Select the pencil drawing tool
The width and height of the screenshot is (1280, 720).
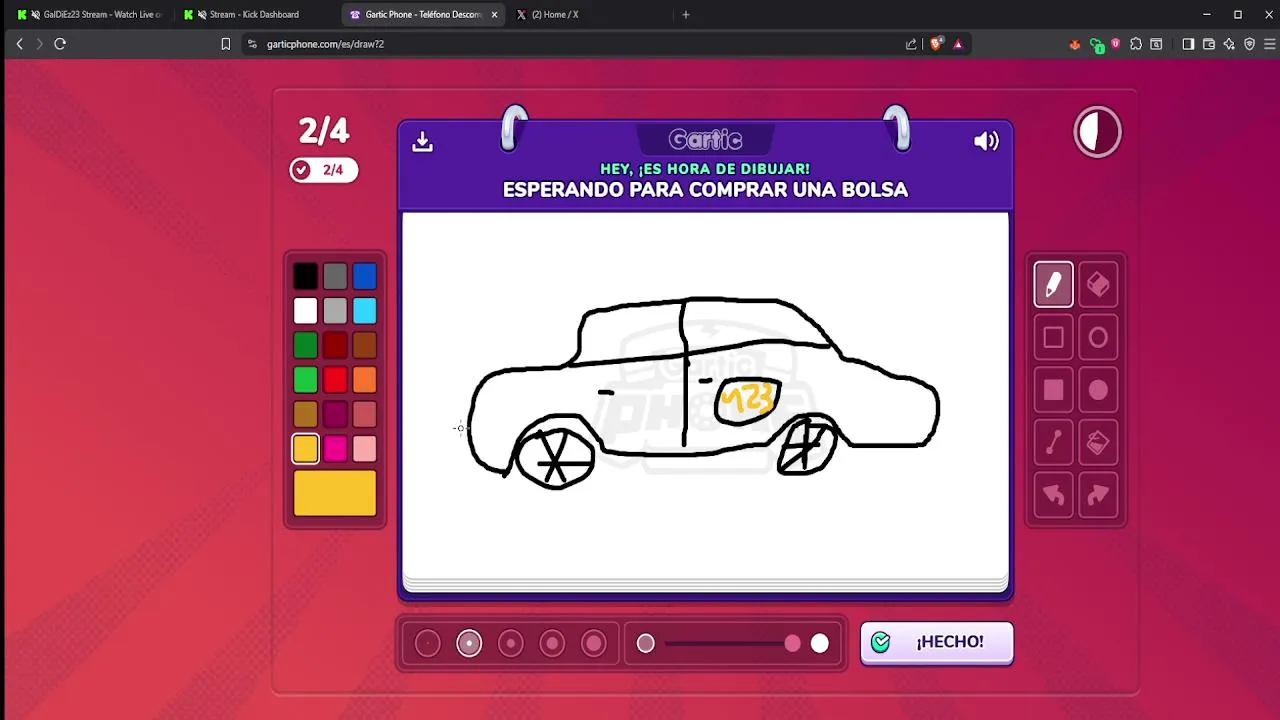pyautogui.click(x=1053, y=285)
